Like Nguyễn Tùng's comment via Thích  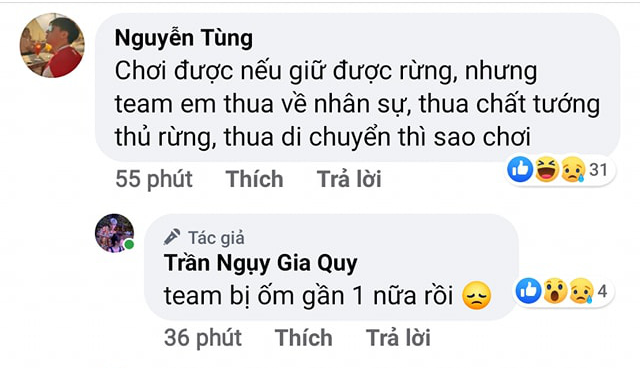click(255, 179)
